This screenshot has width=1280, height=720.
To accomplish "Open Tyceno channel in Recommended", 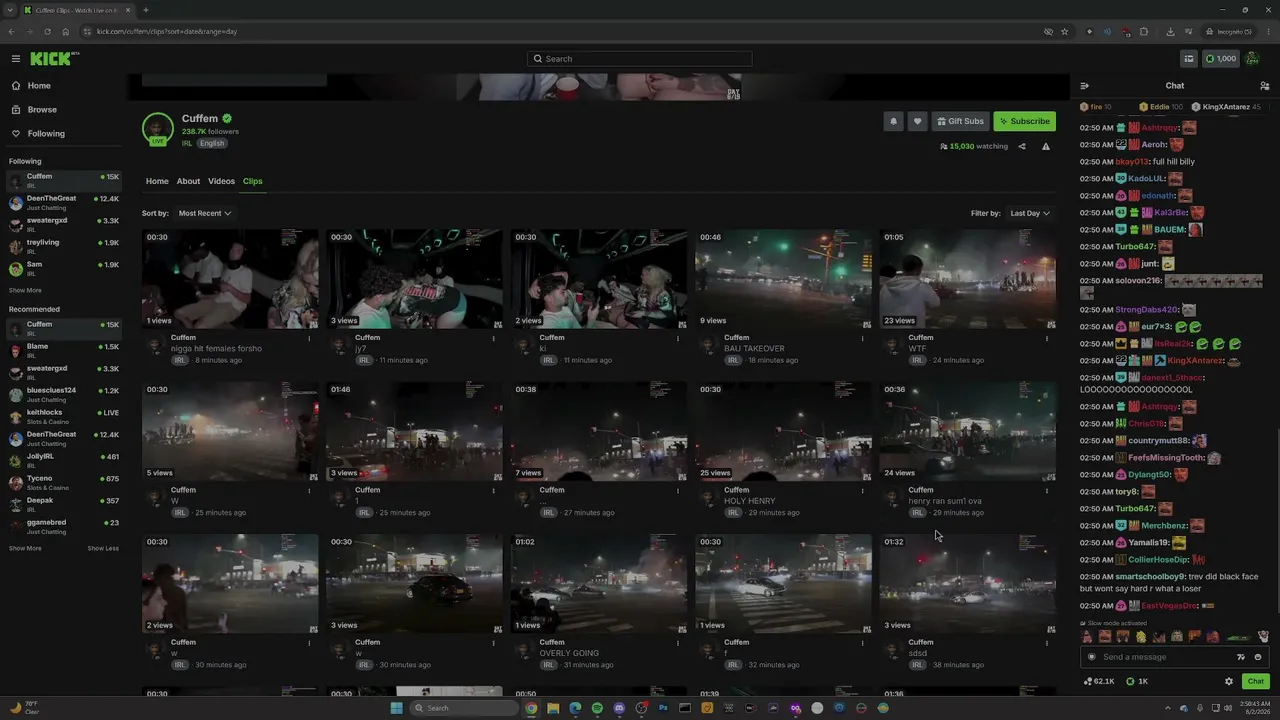I will (x=64, y=482).
